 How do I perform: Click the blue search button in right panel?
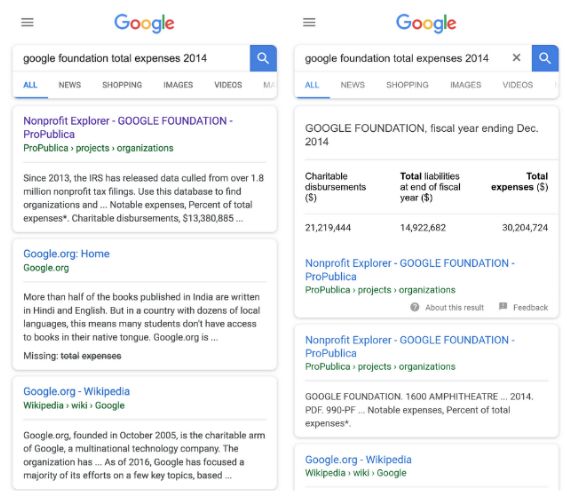coord(545,58)
